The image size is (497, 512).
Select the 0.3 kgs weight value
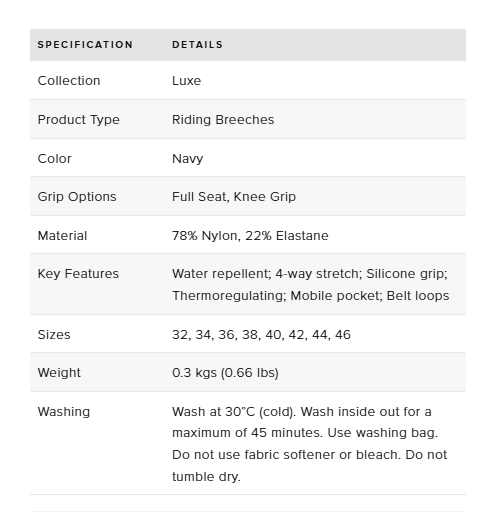tap(225, 373)
